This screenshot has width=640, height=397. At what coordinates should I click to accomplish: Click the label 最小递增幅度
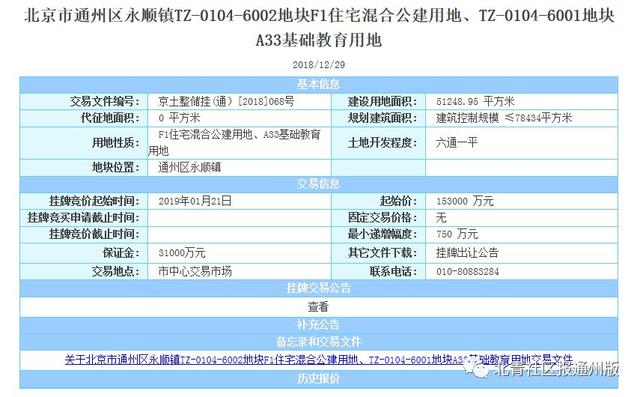pyautogui.click(x=382, y=234)
